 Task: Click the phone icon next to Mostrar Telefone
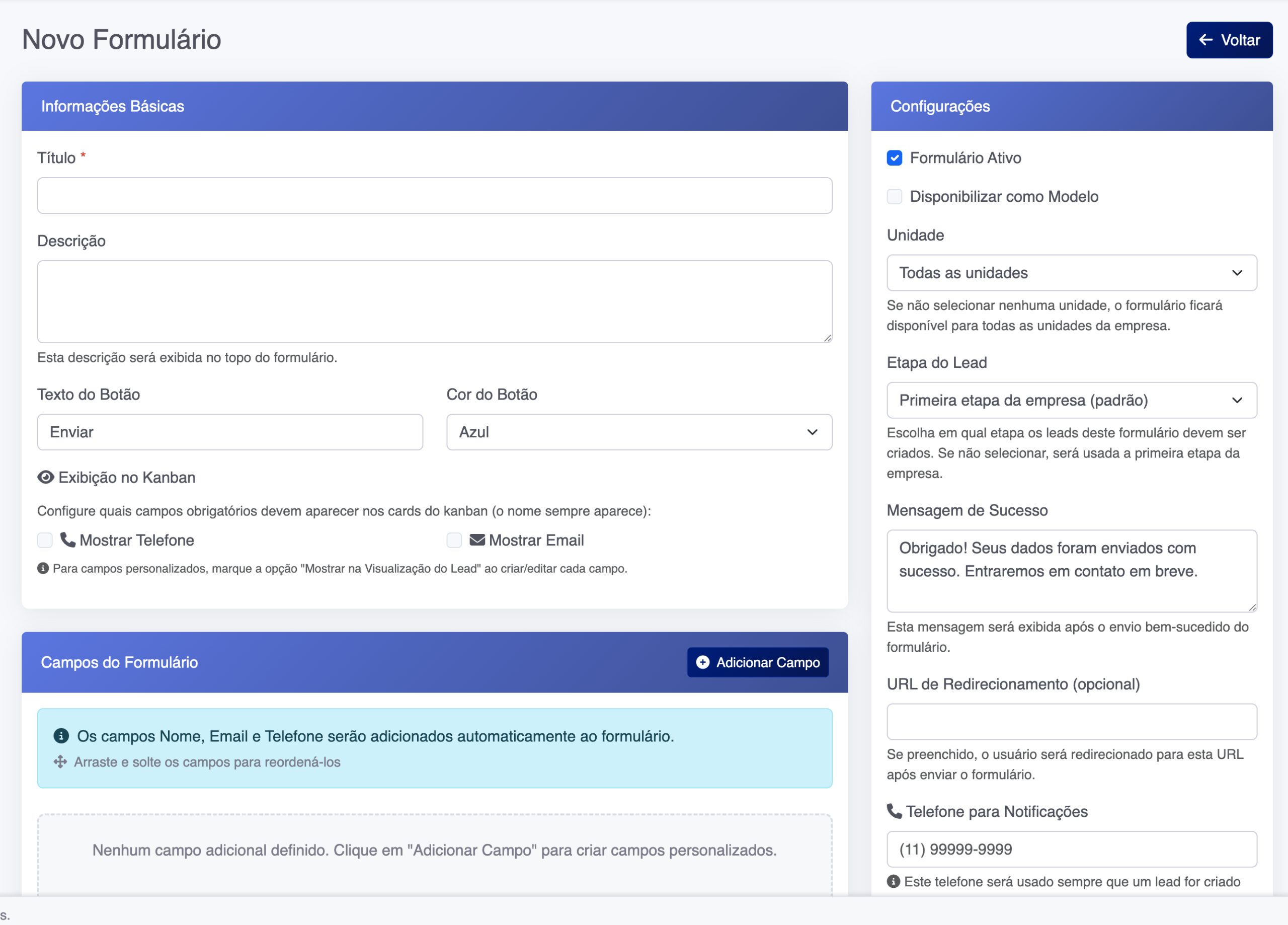point(67,540)
